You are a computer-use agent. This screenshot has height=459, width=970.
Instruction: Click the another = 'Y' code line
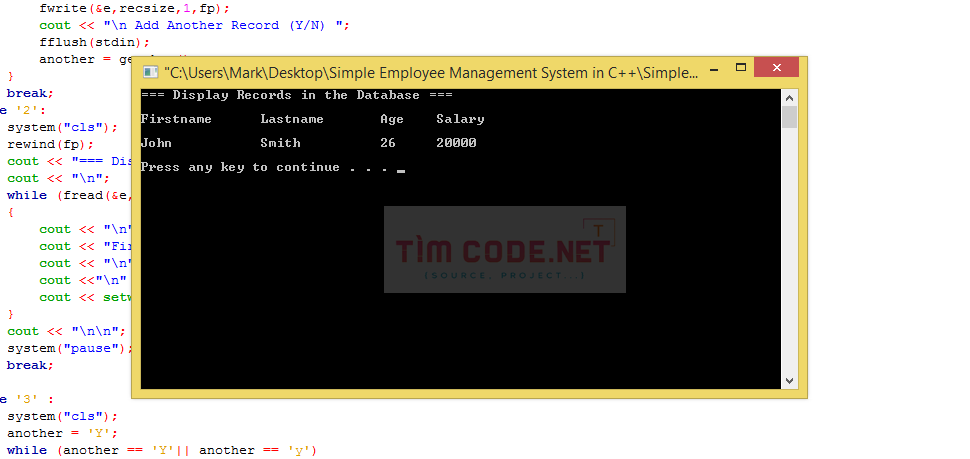click(x=62, y=433)
